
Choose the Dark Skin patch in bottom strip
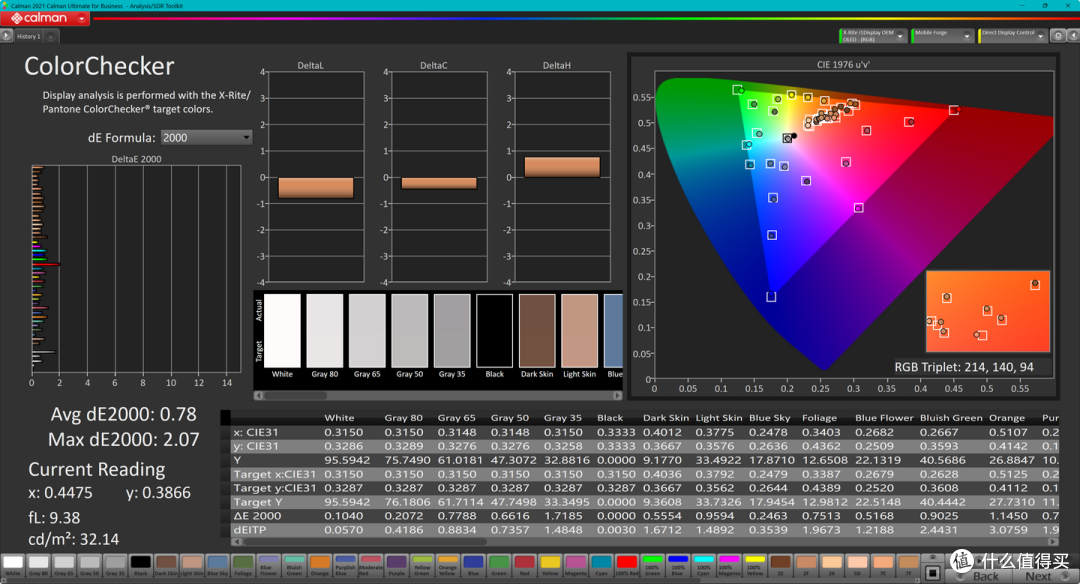166,565
